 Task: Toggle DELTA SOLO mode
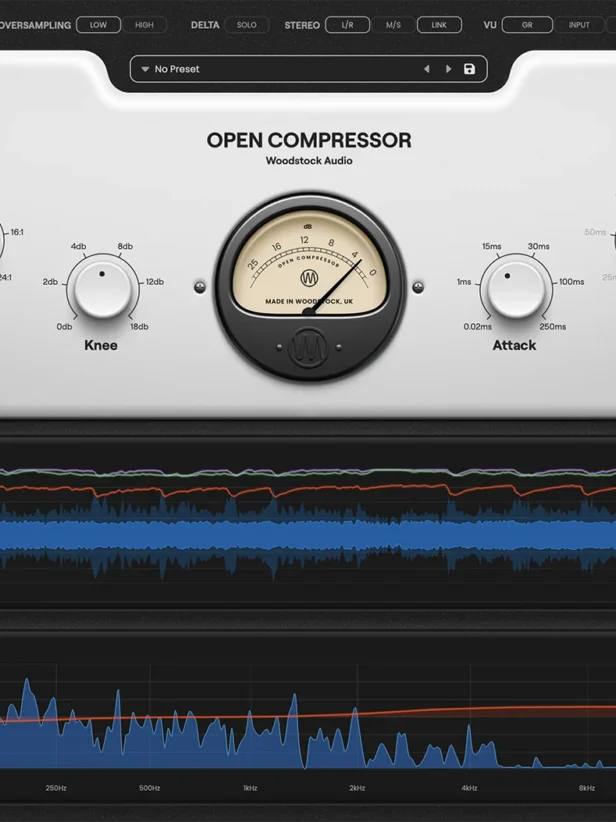tap(247, 25)
